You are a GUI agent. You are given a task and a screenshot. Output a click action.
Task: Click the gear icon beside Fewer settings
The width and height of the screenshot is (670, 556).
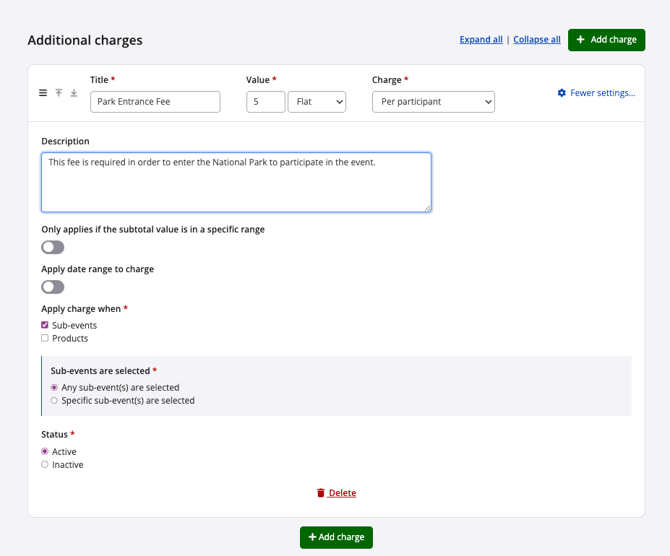[x=562, y=93]
